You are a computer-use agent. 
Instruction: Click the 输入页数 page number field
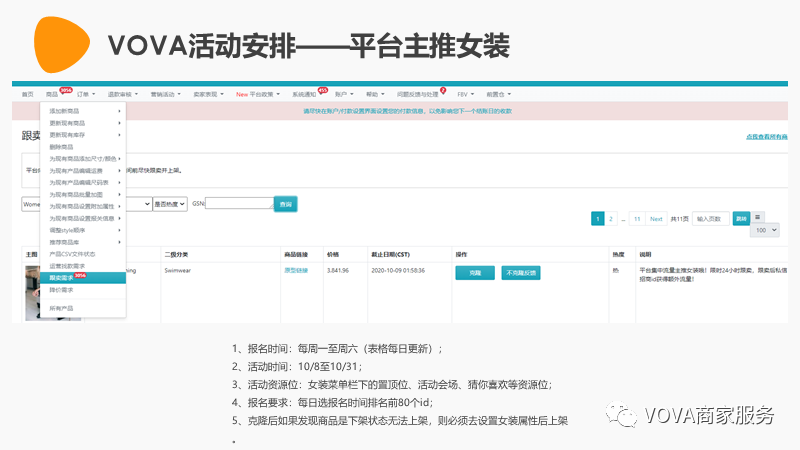pos(710,218)
